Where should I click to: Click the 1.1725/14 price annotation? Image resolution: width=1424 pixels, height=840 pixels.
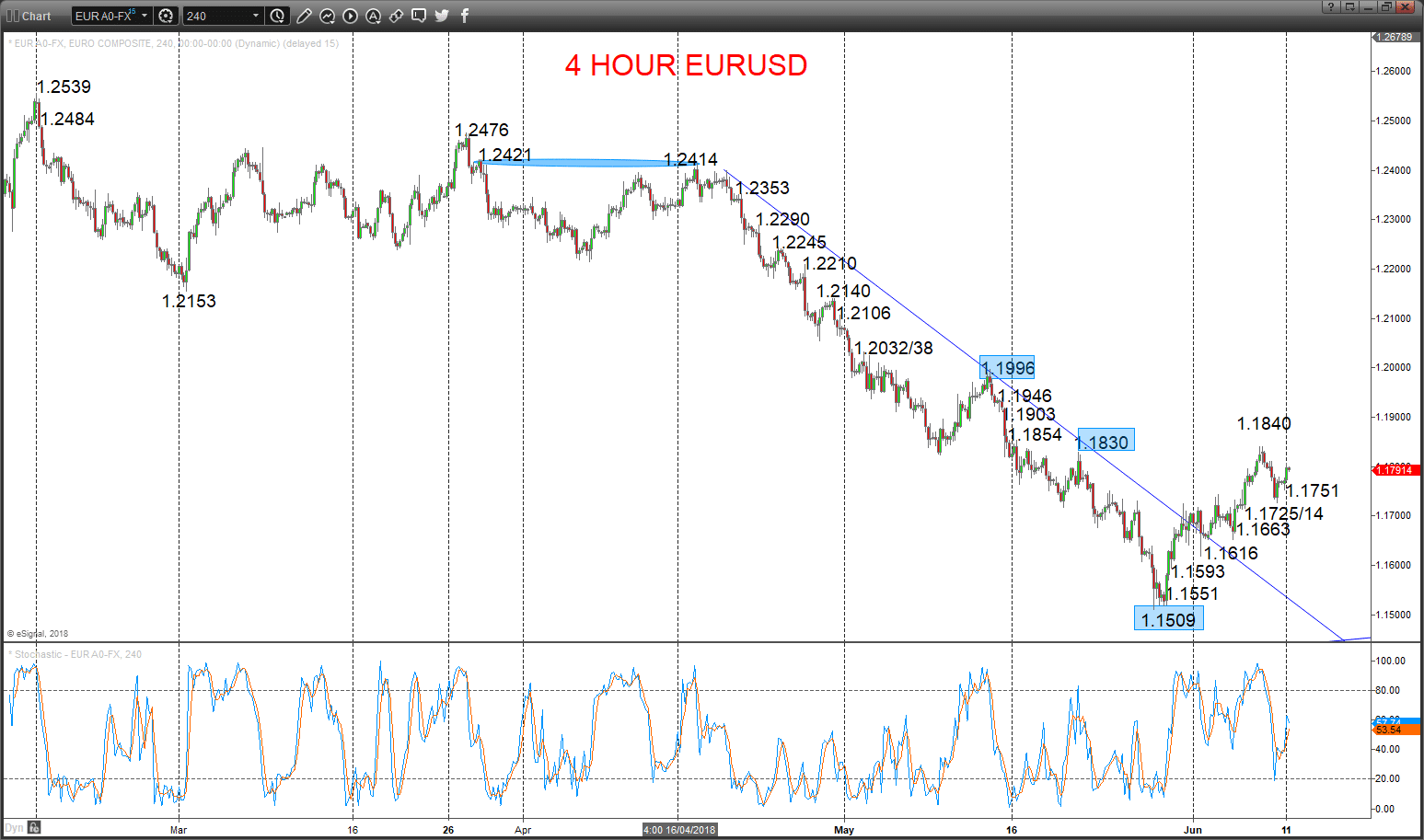pyautogui.click(x=1284, y=513)
